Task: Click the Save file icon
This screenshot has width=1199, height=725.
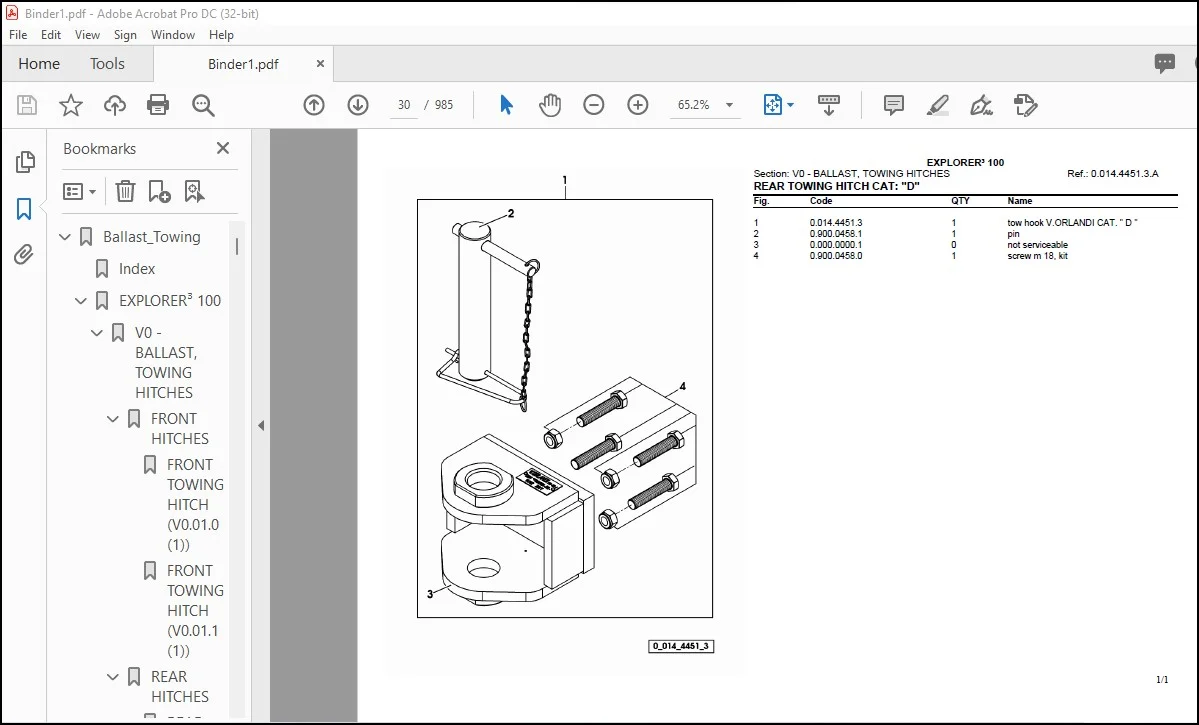Action: pyautogui.click(x=27, y=105)
